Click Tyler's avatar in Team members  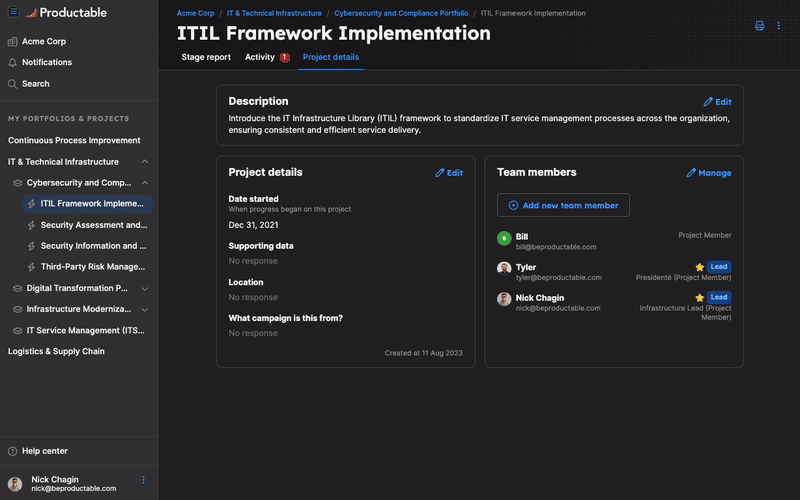pyautogui.click(x=504, y=268)
